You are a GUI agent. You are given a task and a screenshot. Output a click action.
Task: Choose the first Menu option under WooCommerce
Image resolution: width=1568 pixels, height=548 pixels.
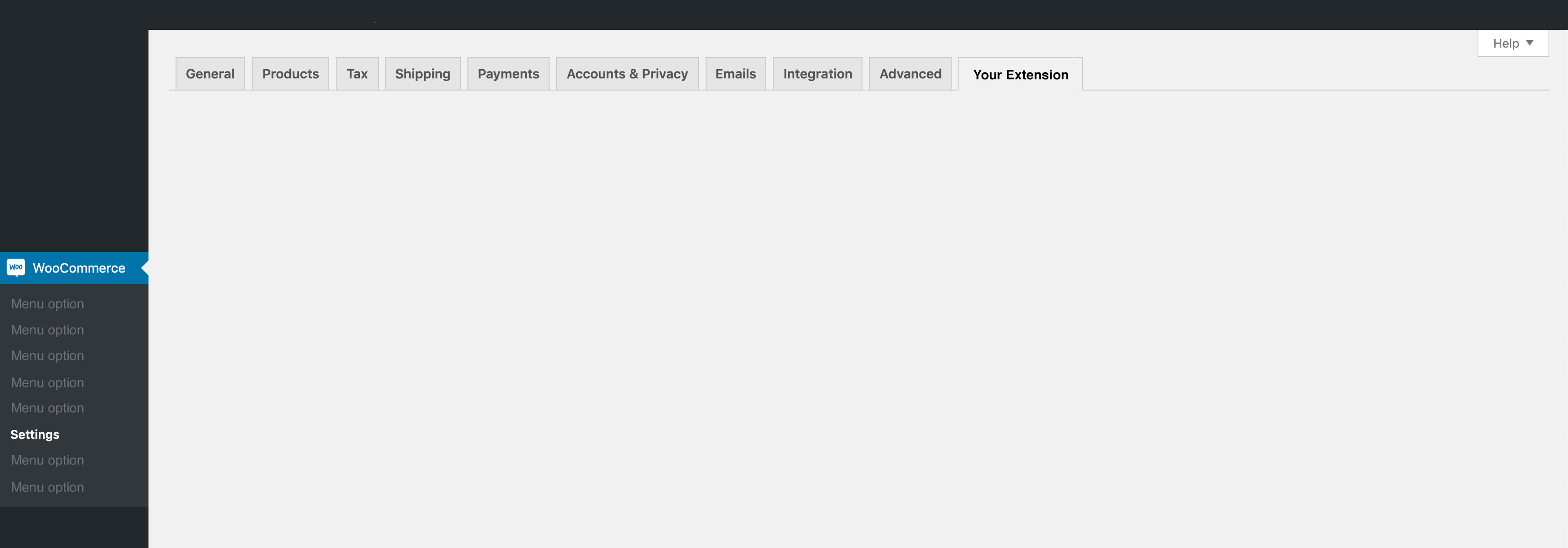[x=48, y=303]
